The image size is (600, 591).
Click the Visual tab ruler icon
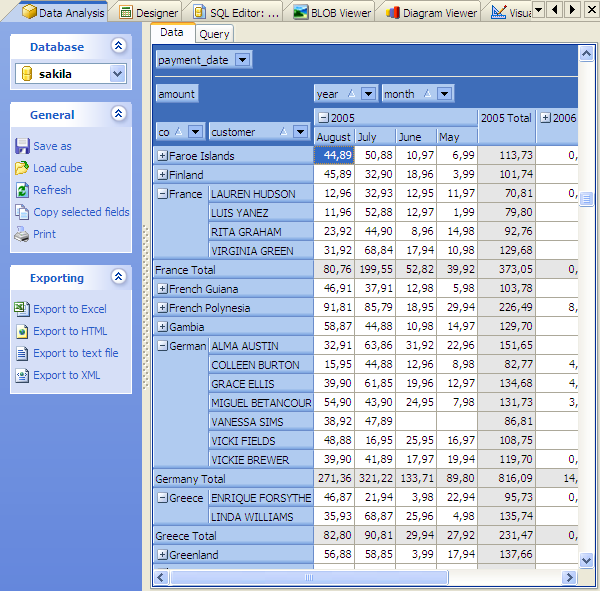tap(498, 12)
